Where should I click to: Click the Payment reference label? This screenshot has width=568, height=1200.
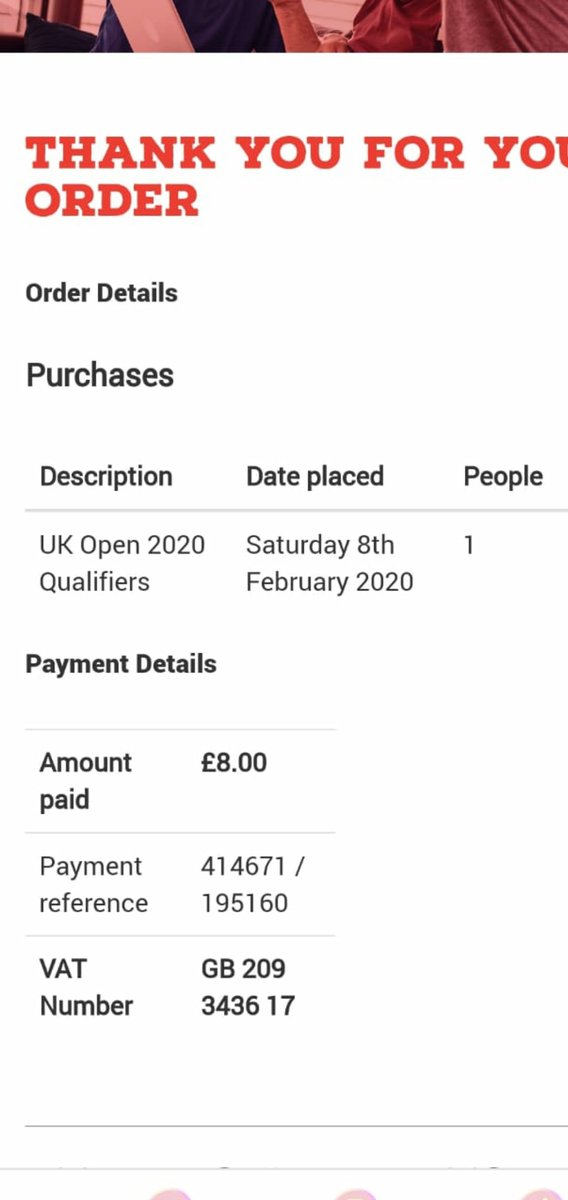pyautogui.click(x=93, y=884)
